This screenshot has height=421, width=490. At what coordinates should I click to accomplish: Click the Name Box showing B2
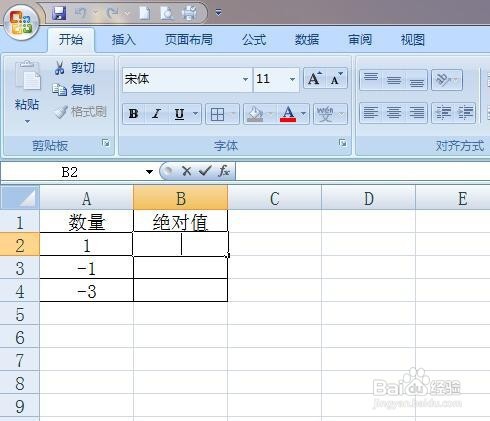[x=71, y=172]
